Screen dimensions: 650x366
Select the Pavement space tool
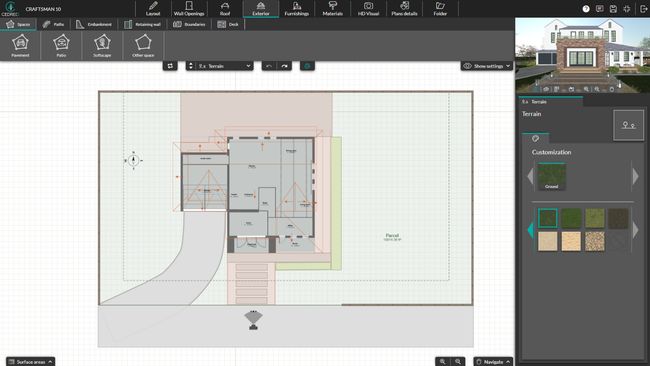(20, 46)
